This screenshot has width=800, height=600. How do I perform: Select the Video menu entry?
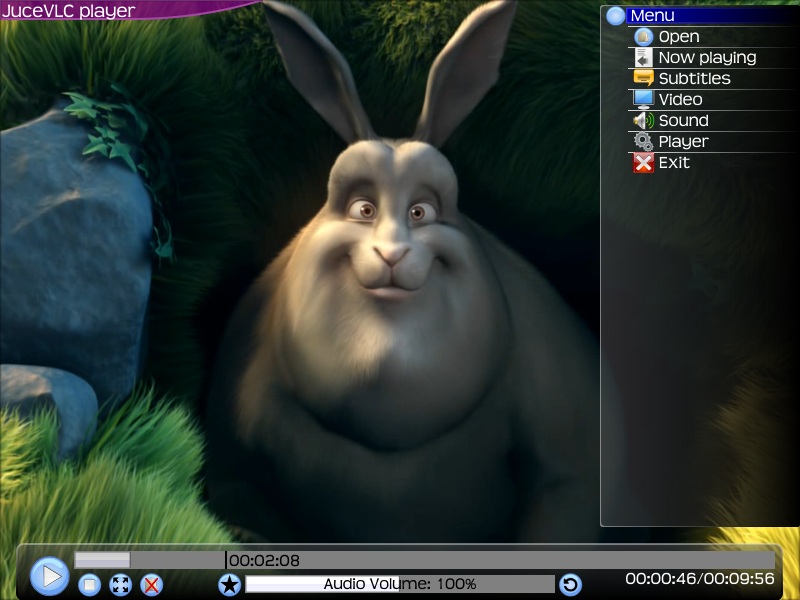[x=712, y=99]
